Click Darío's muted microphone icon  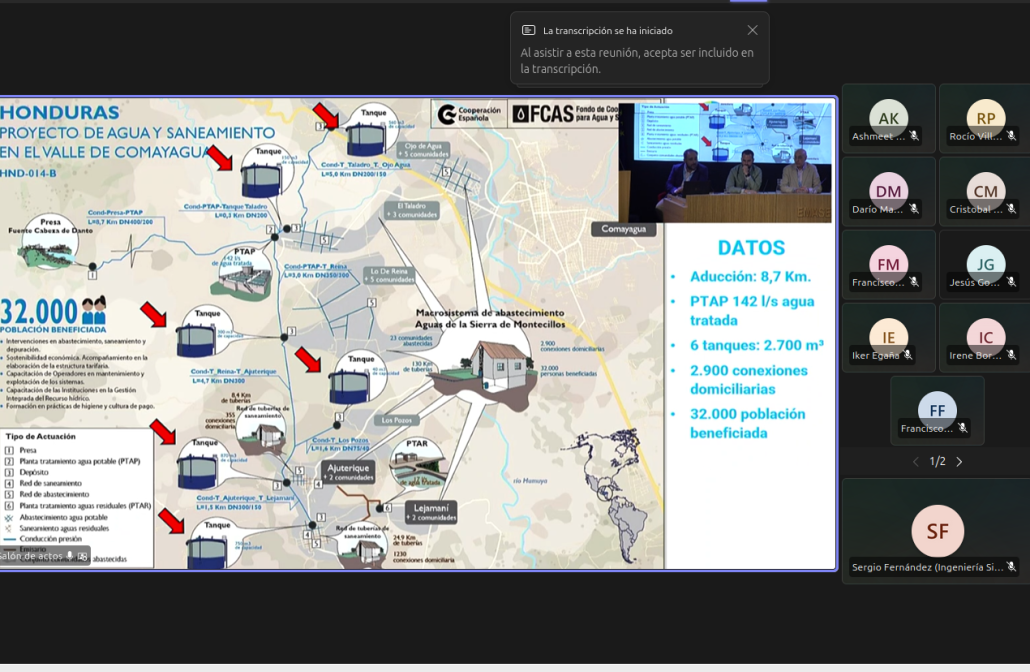point(914,209)
